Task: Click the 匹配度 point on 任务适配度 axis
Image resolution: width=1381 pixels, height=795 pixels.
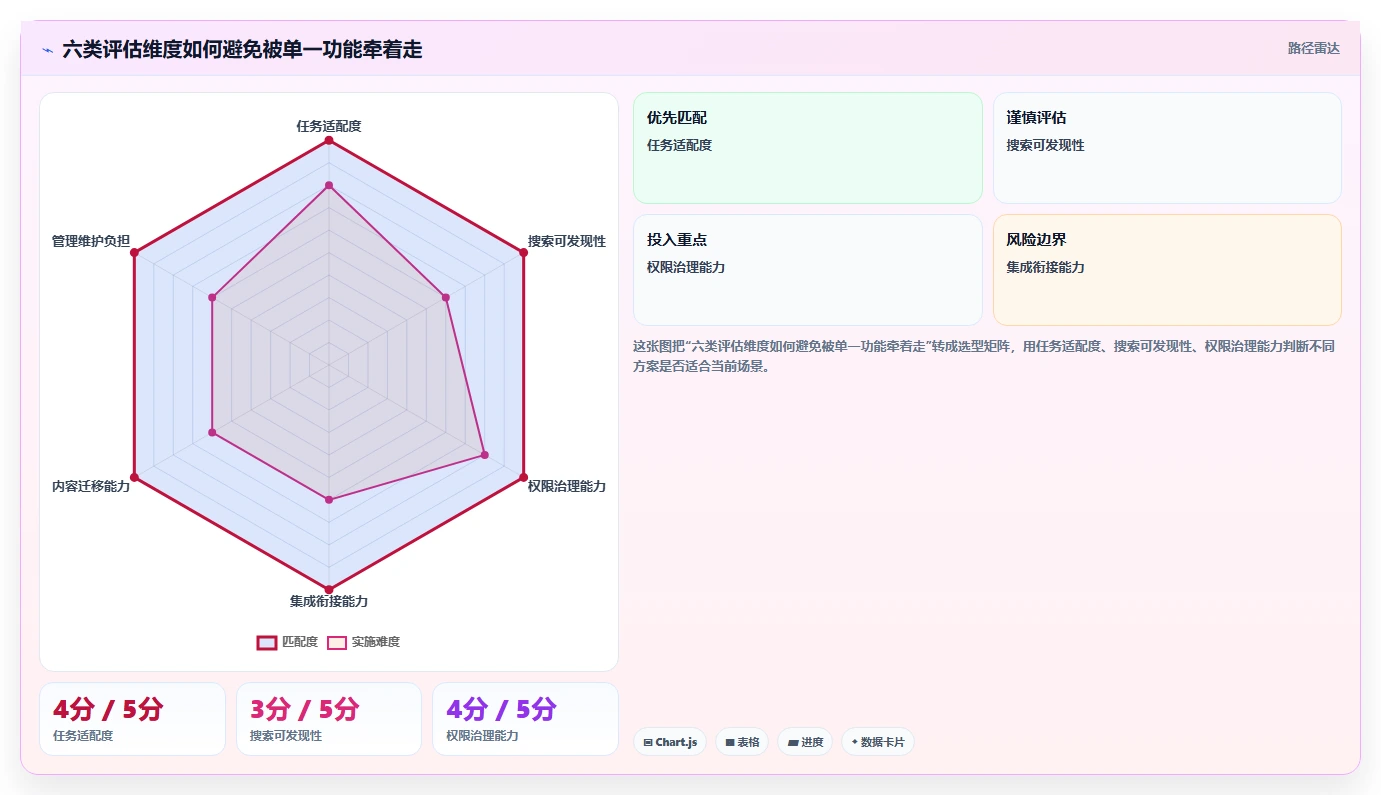Action: pos(328,140)
